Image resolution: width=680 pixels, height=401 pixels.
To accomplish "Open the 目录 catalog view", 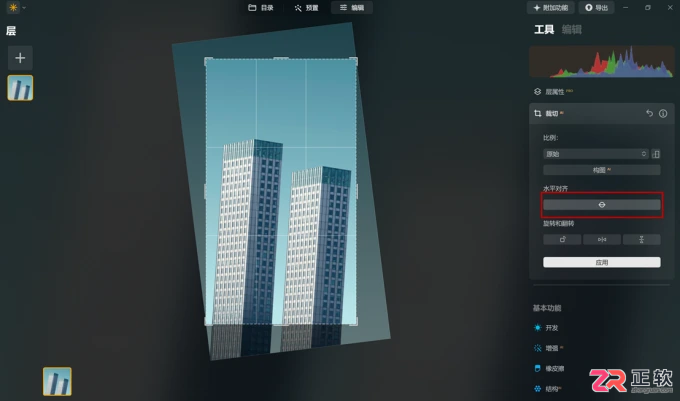I will click(261, 8).
